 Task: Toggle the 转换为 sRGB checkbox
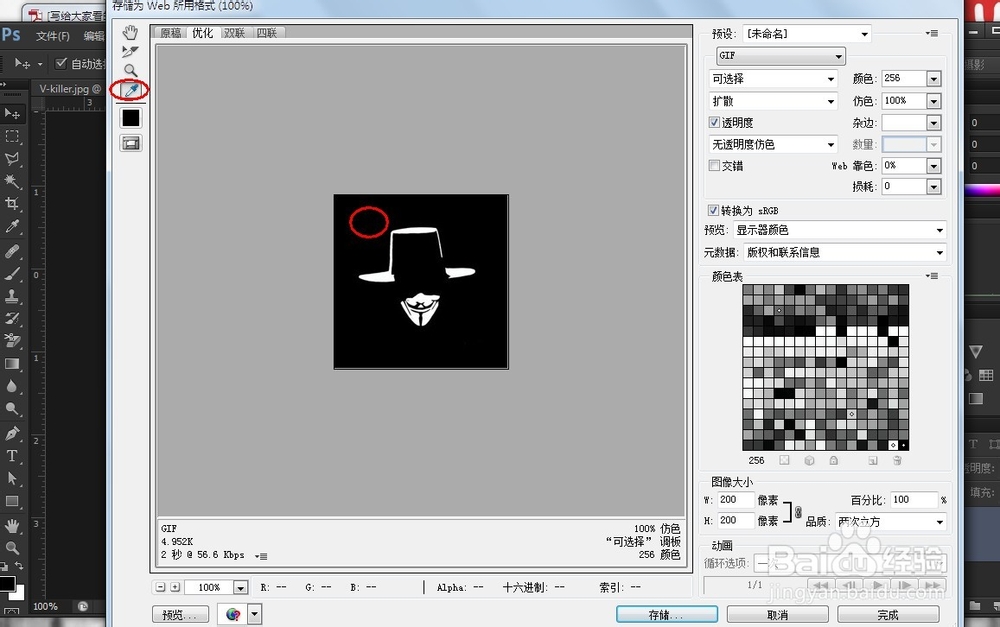pos(713,210)
